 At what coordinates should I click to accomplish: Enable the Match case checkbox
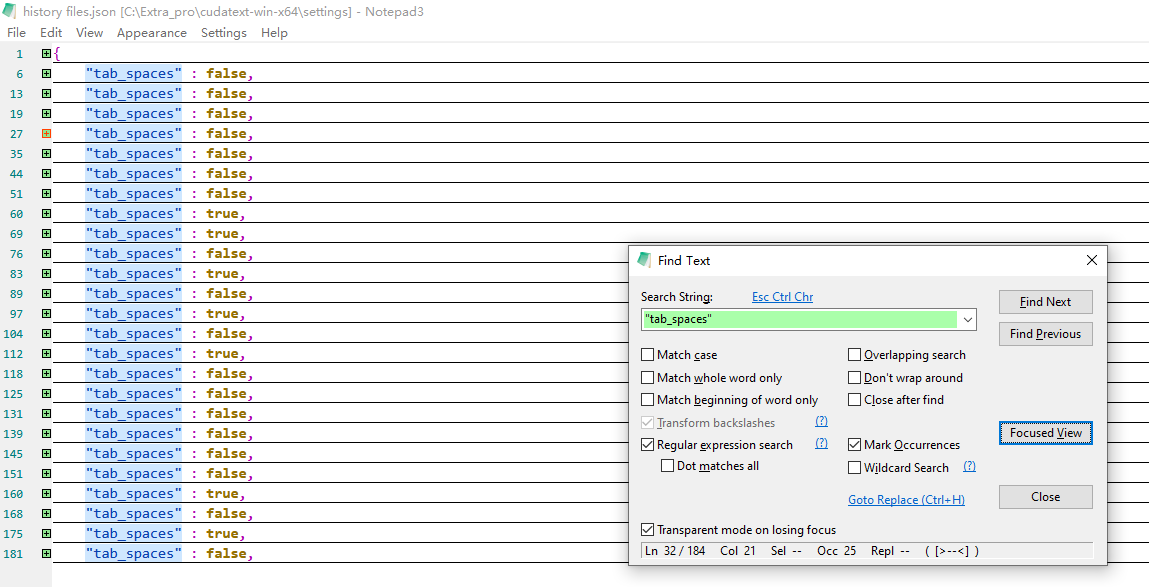pyautogui.click(x=648, y=355)
